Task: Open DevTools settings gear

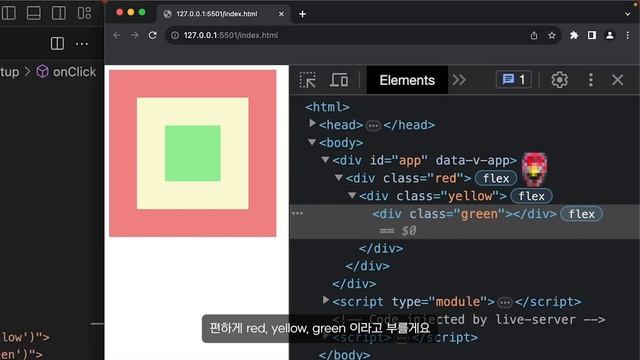Action: tap(560, 80)
